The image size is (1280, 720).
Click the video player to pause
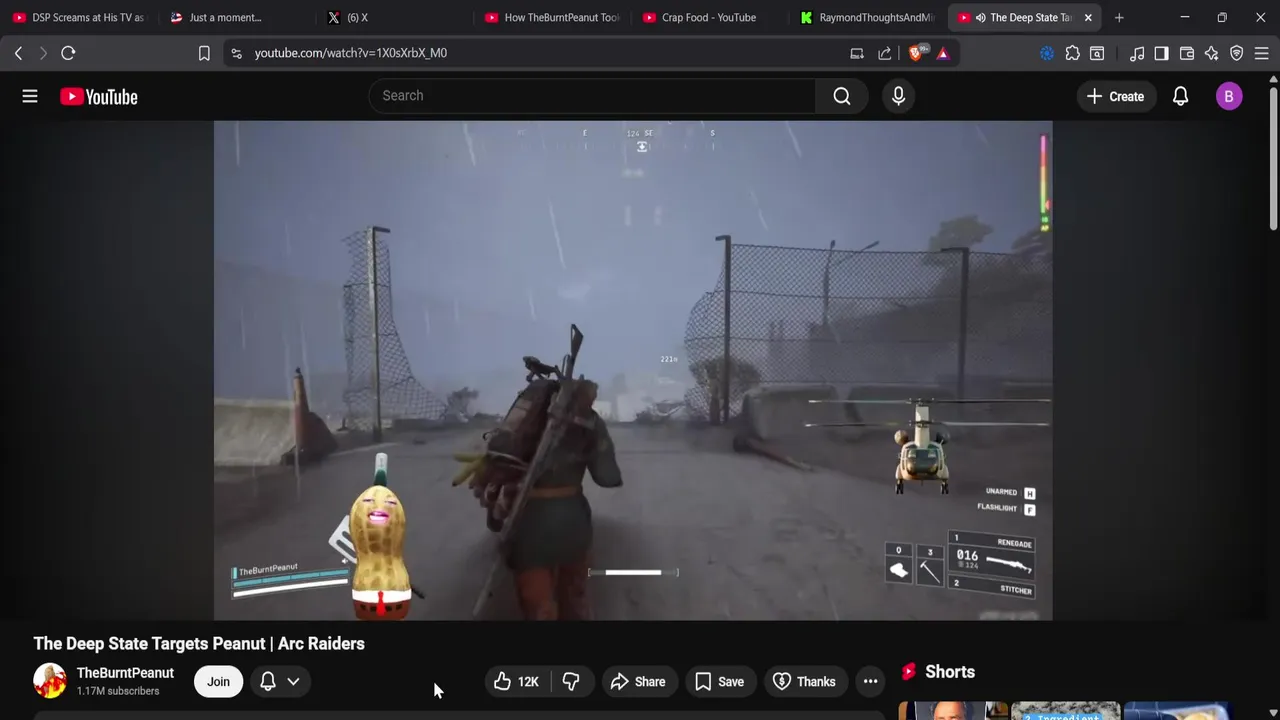coord(633,370)
